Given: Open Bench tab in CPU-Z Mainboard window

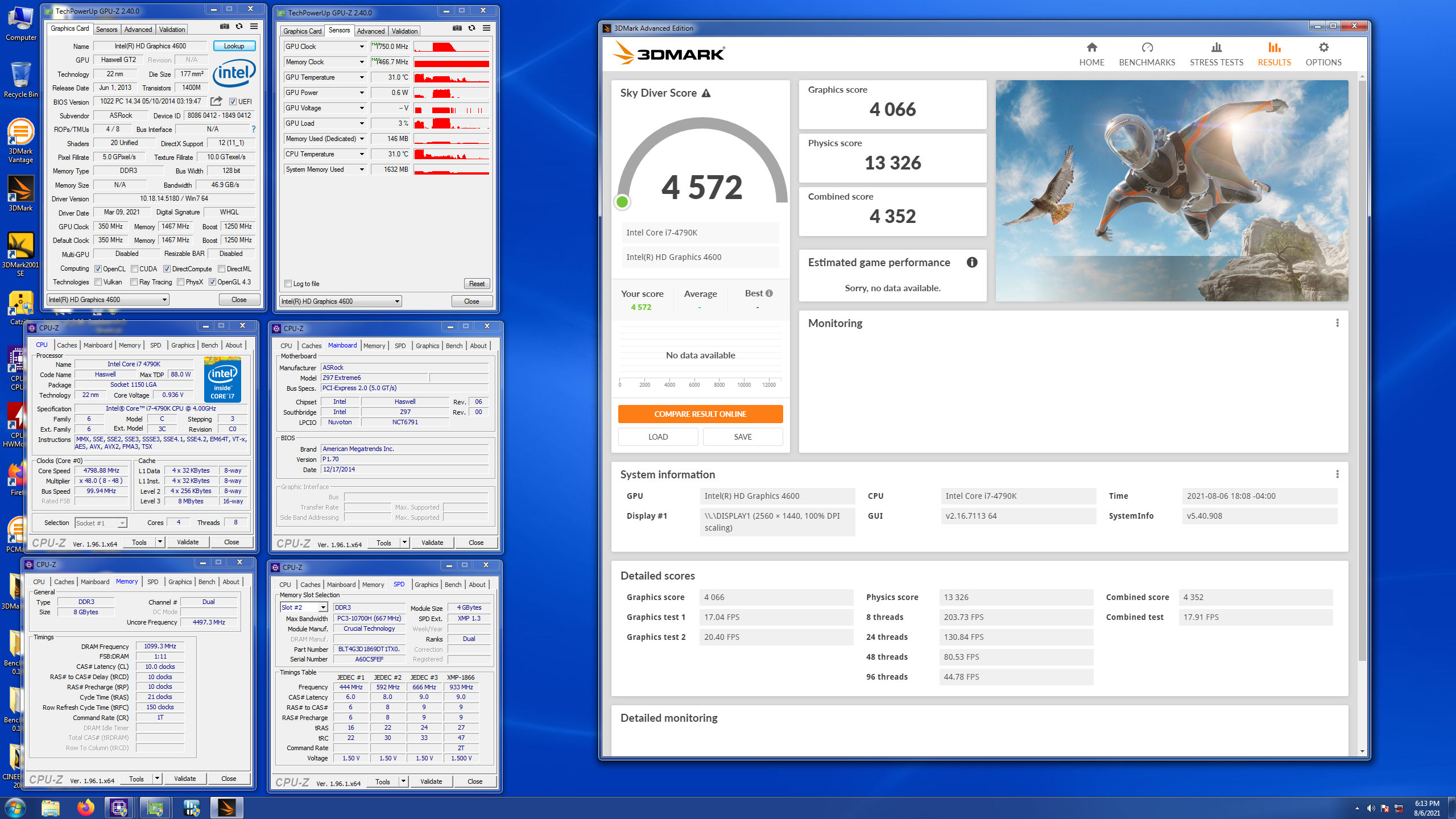Looking at the screenshot, I should click(x=454, y=346).
